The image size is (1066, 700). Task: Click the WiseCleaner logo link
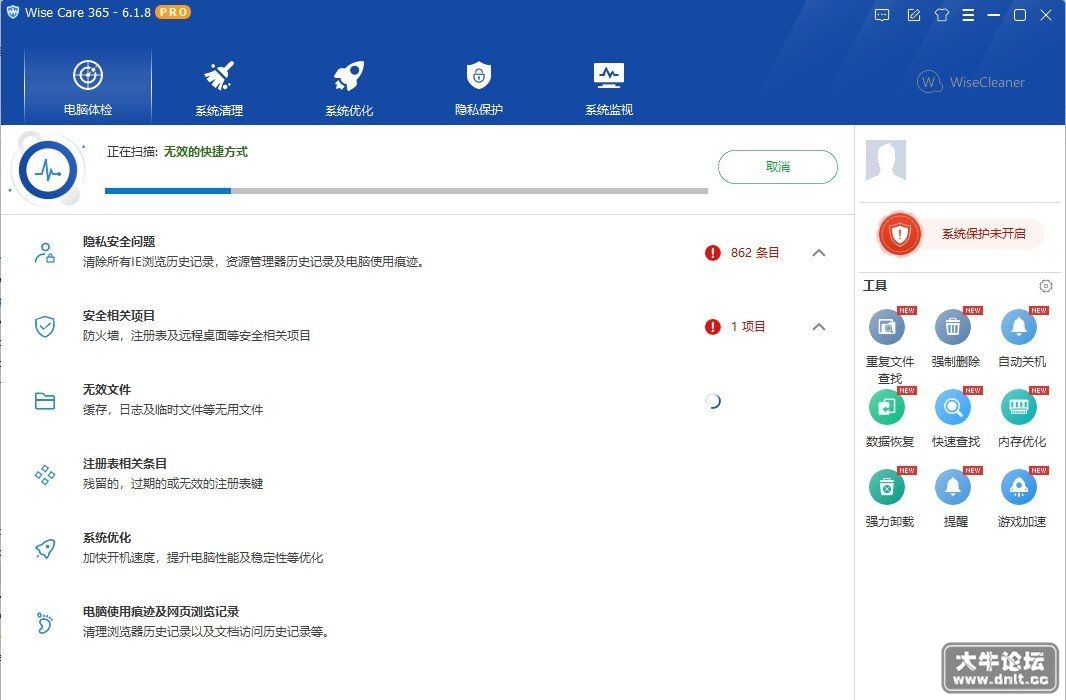970,82
